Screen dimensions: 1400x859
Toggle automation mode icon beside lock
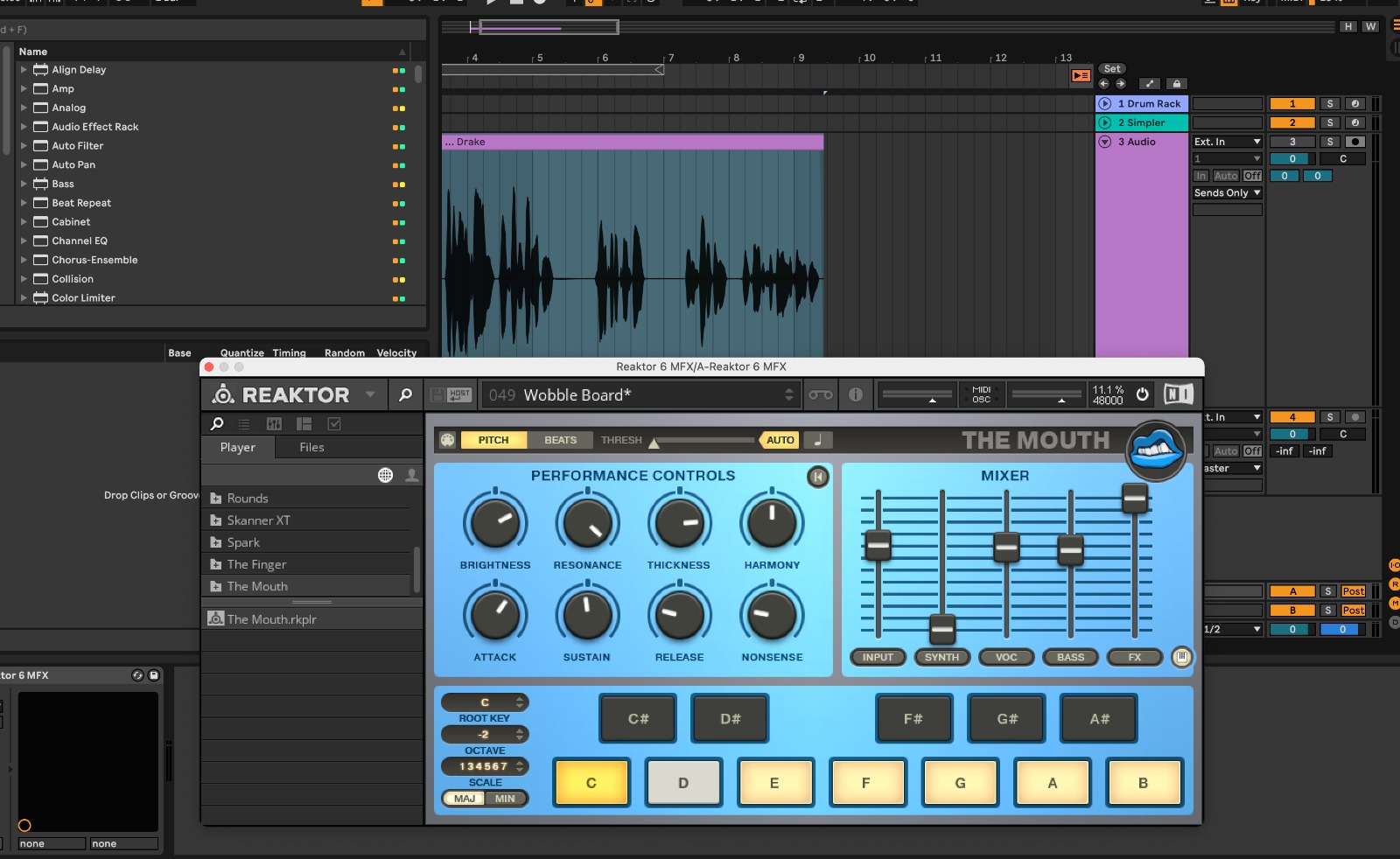[1150, 84]
